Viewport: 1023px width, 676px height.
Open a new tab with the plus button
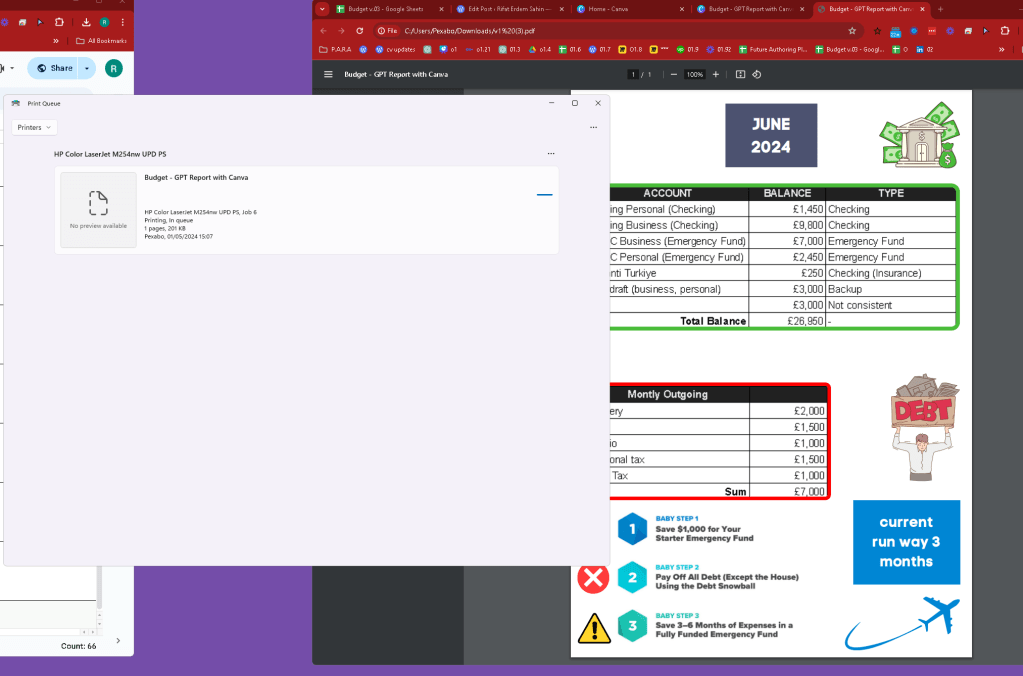coord(940,9)
